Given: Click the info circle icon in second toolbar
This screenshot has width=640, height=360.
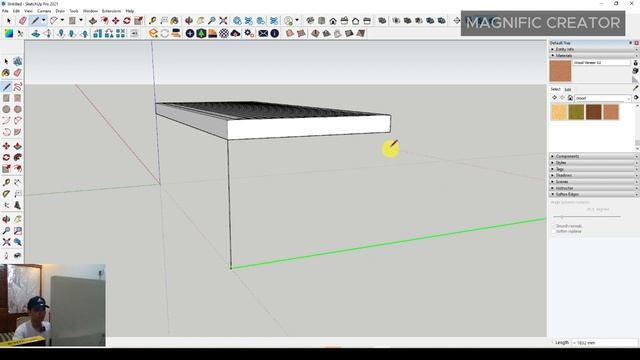Looking at the screenshot, I should point(275,33).
